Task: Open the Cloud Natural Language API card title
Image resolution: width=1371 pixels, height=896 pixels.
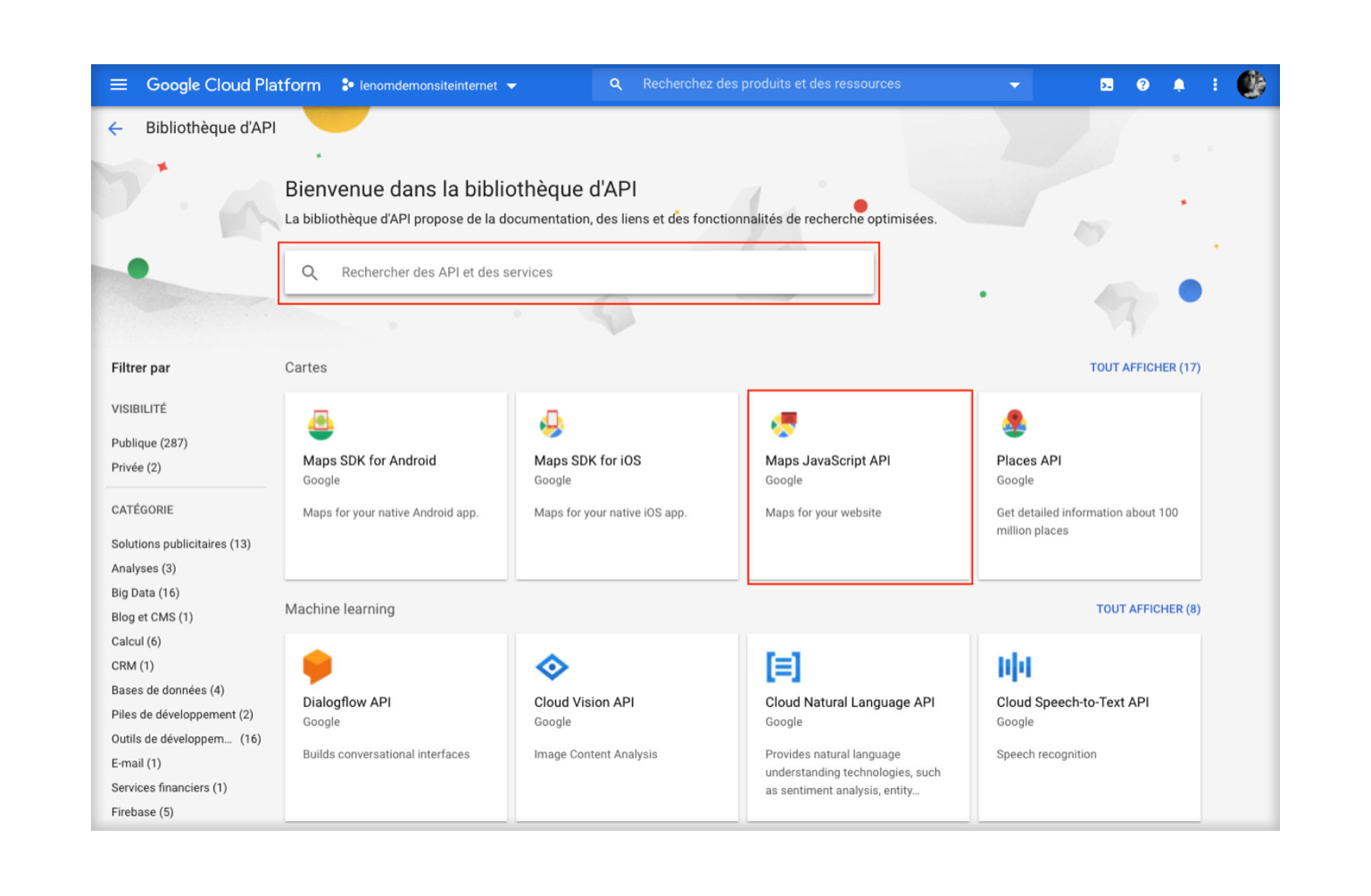Action: (850, 702)
